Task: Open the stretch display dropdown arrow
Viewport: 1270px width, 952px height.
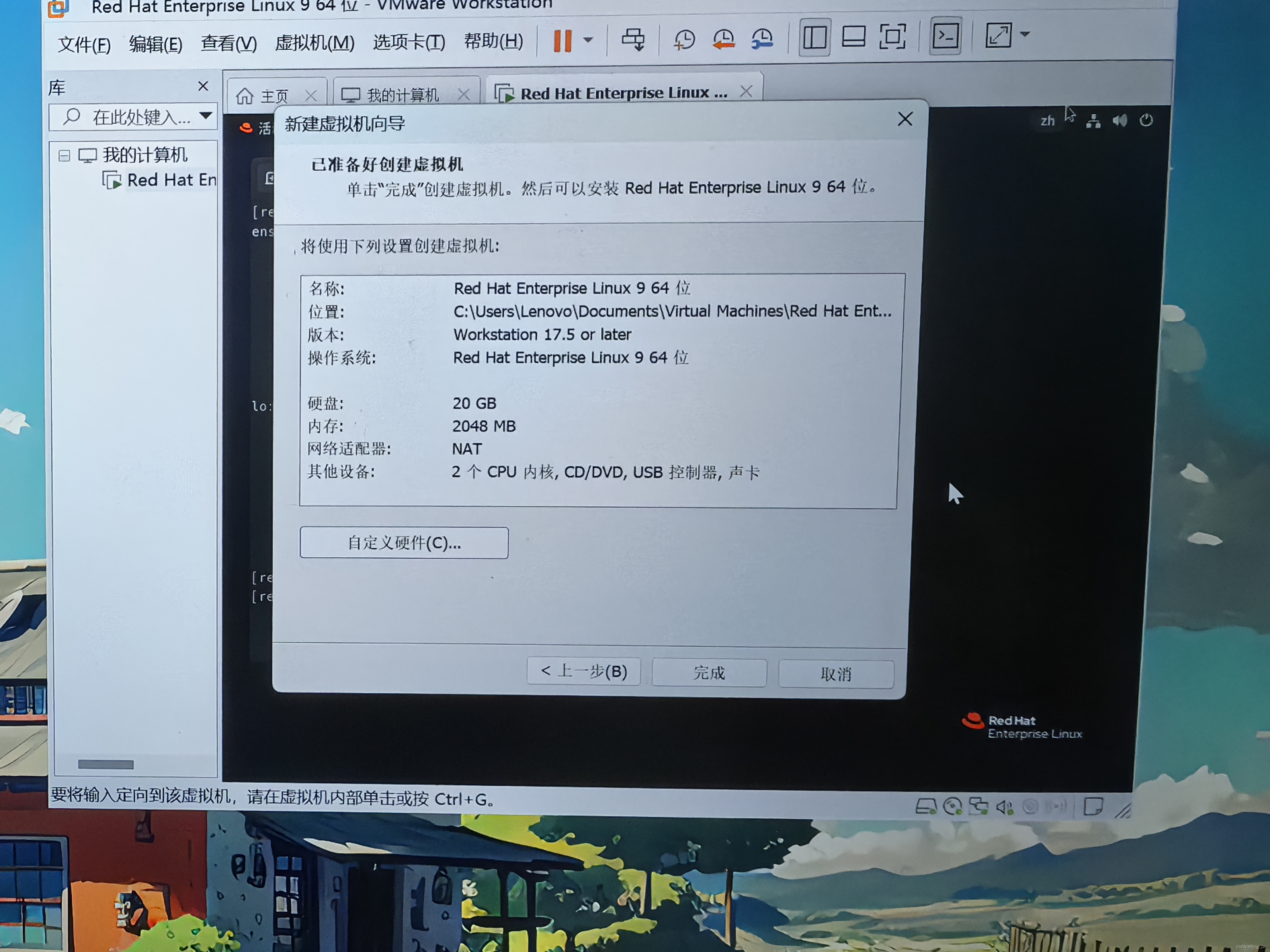Action: click(x=1025, y=34)
